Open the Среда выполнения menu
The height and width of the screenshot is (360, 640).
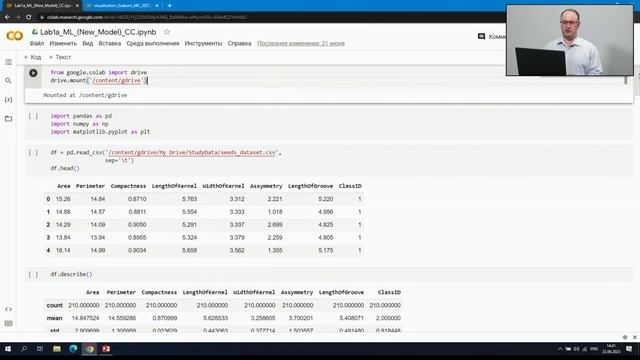click(x=153, y=43)
